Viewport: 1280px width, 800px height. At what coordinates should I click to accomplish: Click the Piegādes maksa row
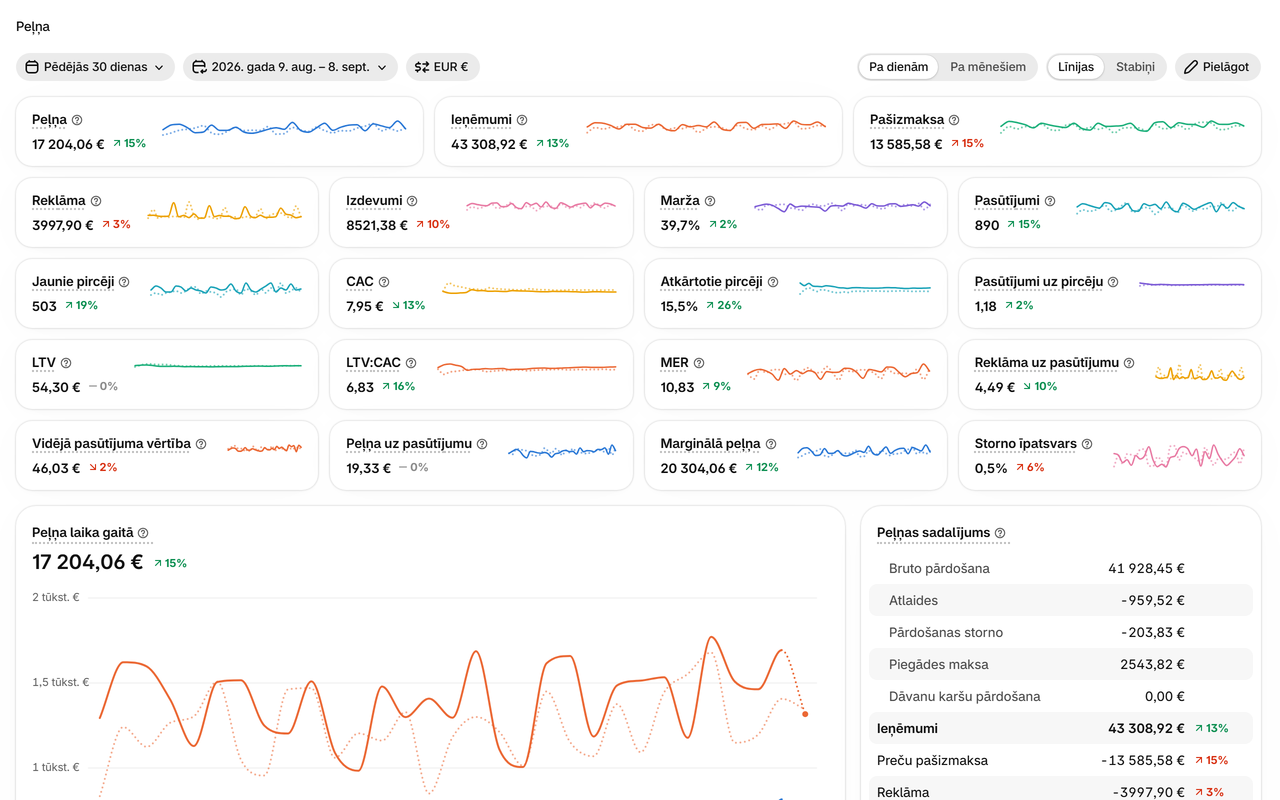tap(1061, 664)
